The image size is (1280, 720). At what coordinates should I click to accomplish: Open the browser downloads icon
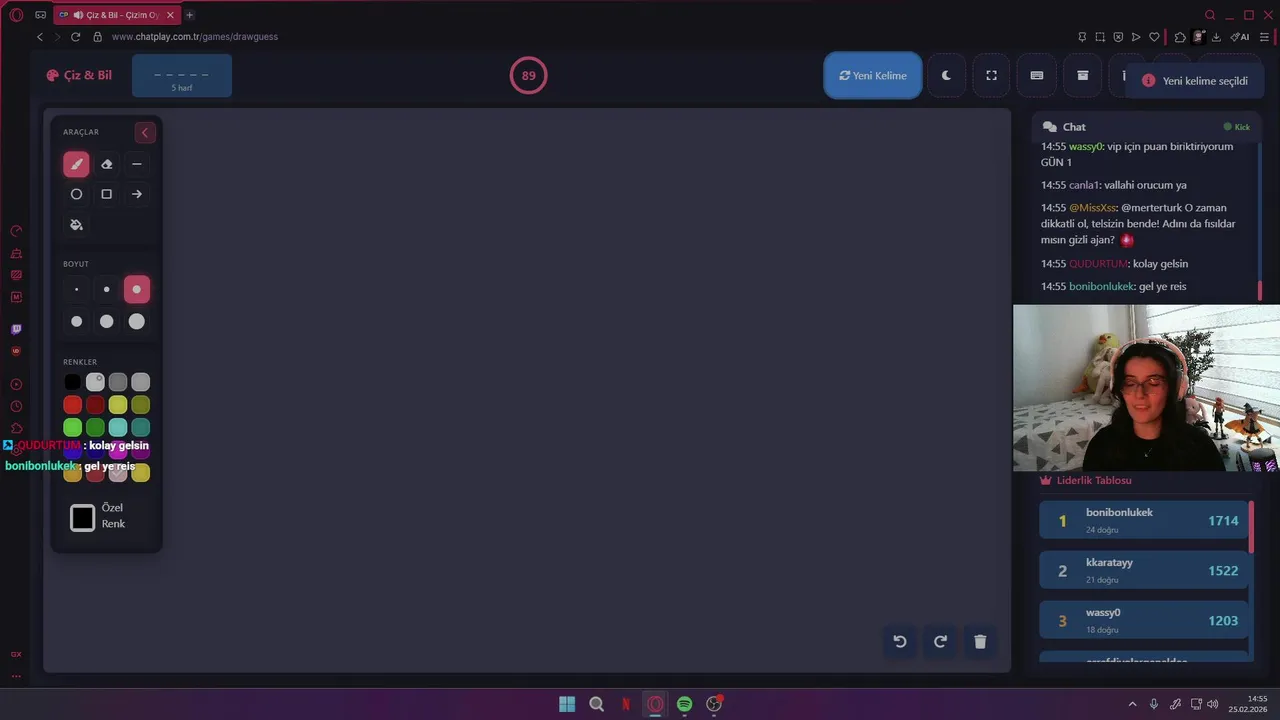point(1216,37)
